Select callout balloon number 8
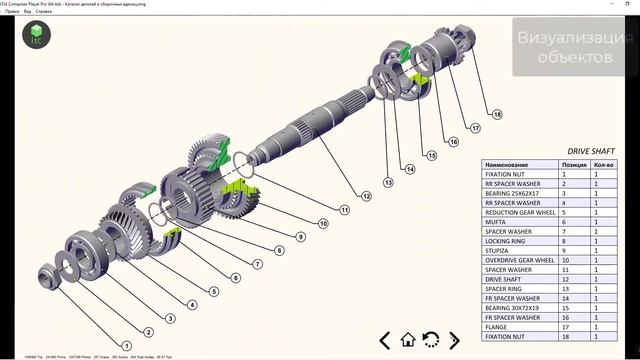The width and height of the screenshot is (640, 360). (279, 251)
